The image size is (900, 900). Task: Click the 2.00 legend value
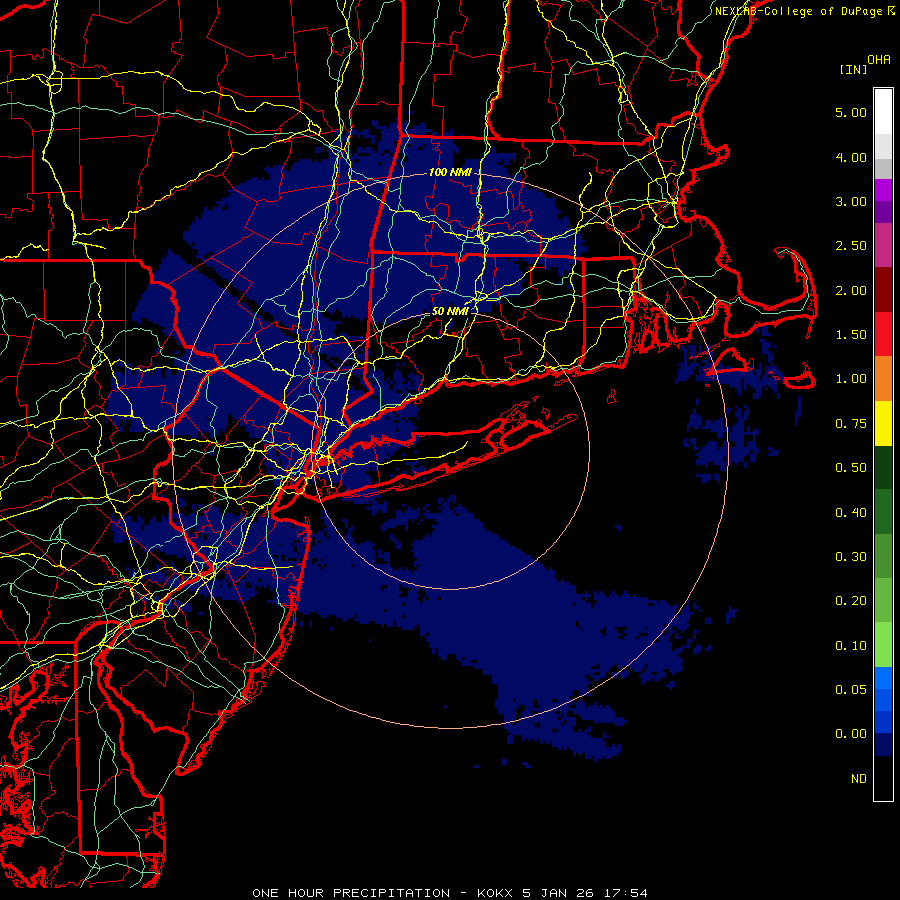[851, 290]
